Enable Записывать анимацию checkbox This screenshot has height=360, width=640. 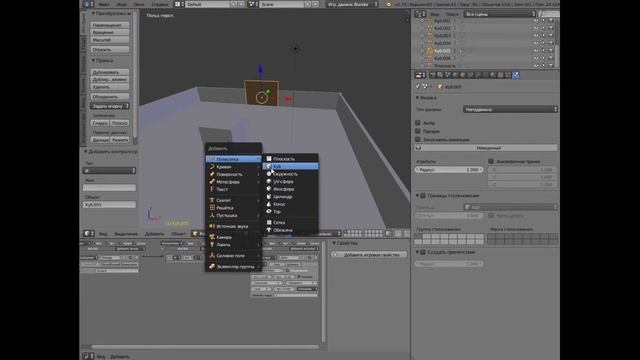pyautogui.click(x=418, y=140)
